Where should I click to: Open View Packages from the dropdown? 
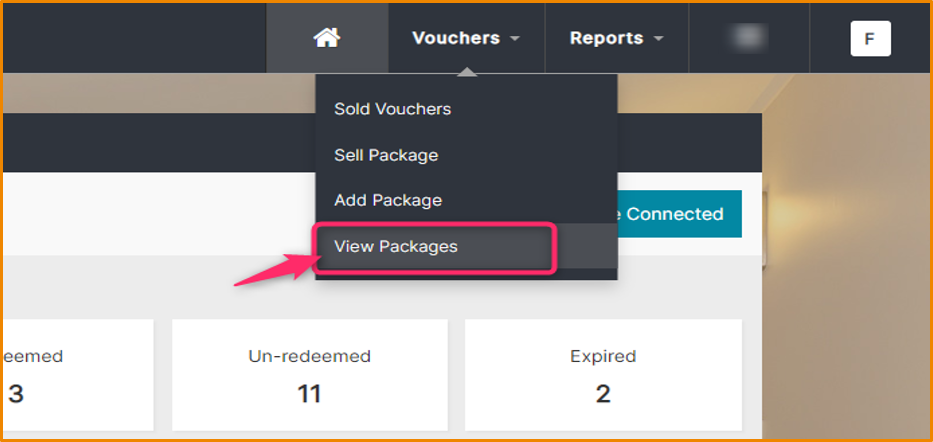pyautogui.click(x=396, y=246)
